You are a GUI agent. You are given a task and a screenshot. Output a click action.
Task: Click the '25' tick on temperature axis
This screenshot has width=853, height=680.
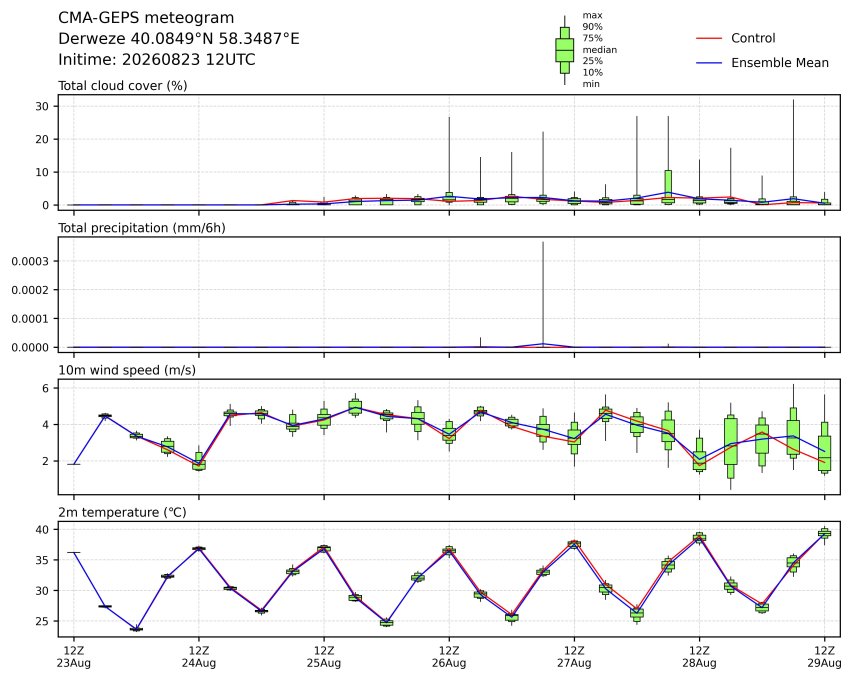(x=42, y=621)
